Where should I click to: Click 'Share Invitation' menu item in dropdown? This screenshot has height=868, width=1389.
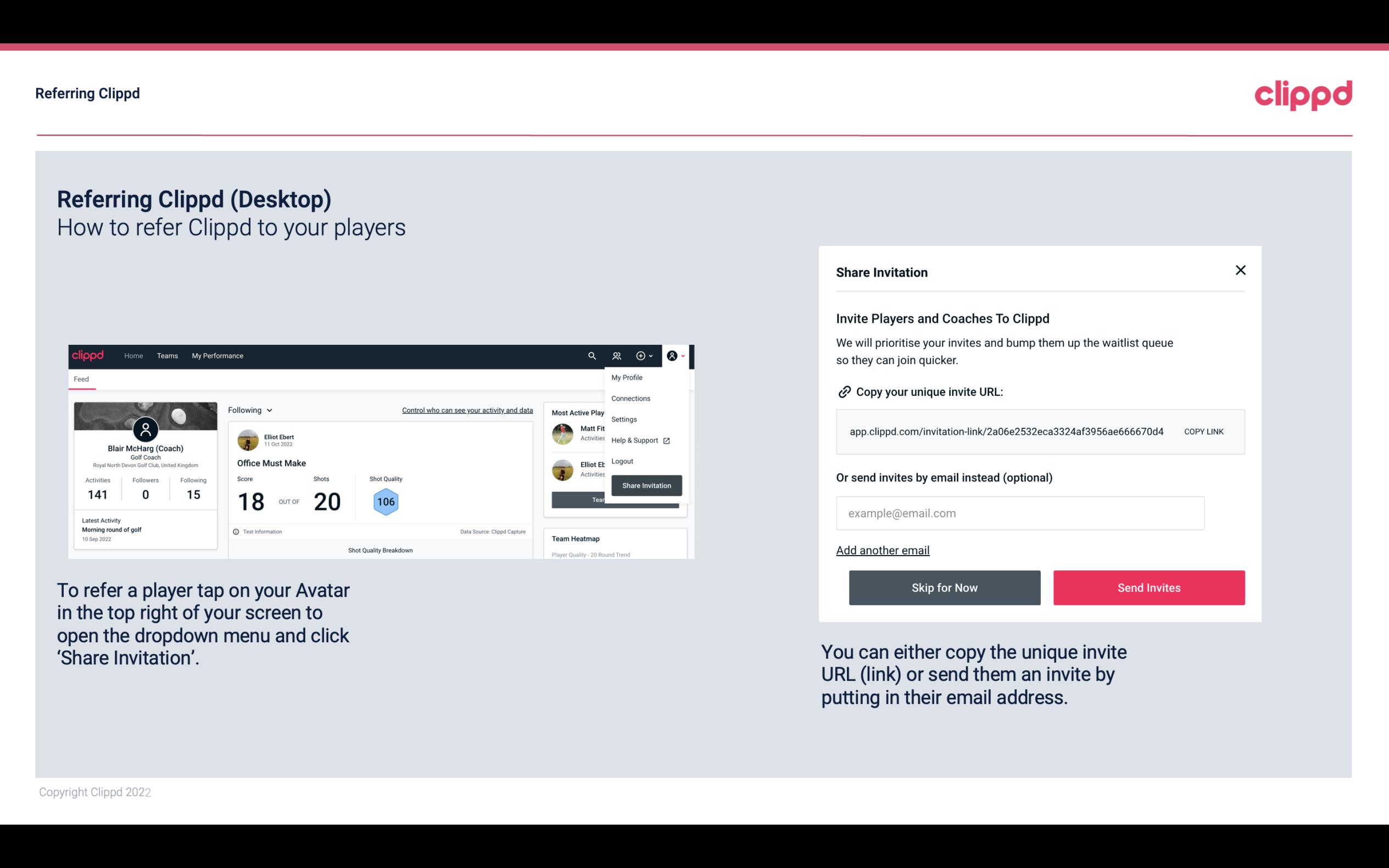646,485
